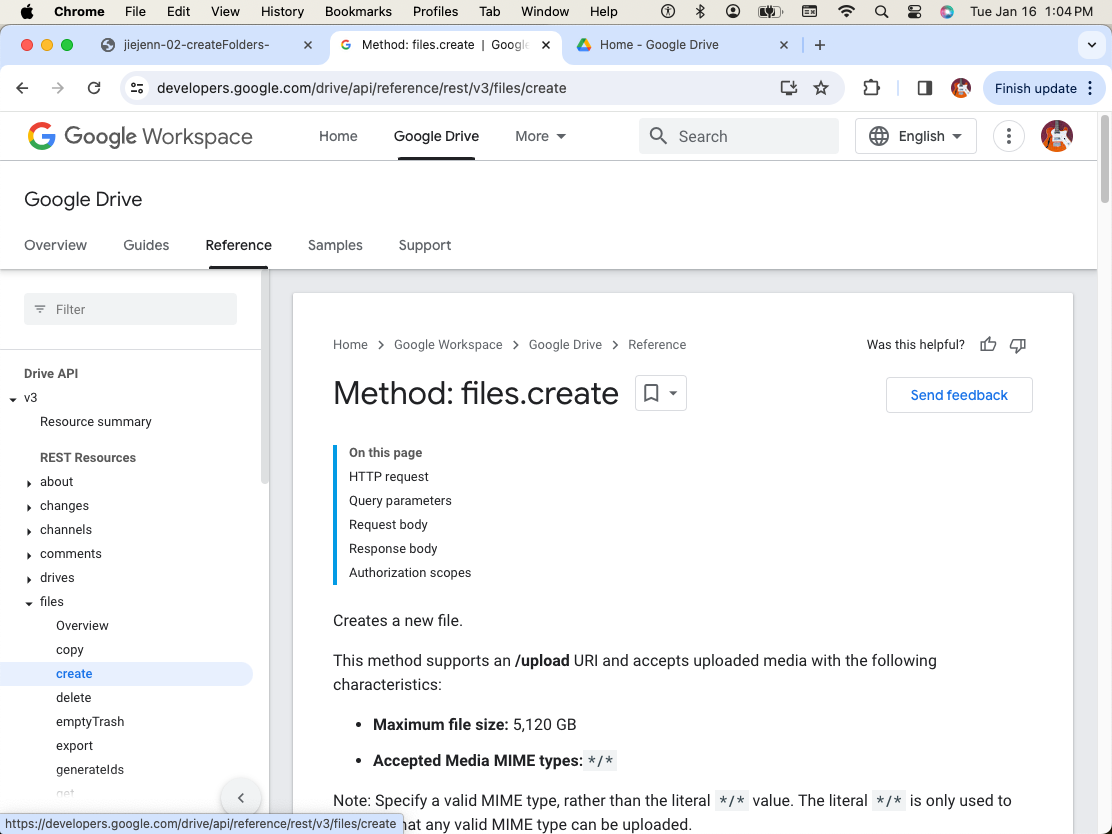The image size is (1112, 834).
Task: Collapse the files resource
Action: coord(29,603)
